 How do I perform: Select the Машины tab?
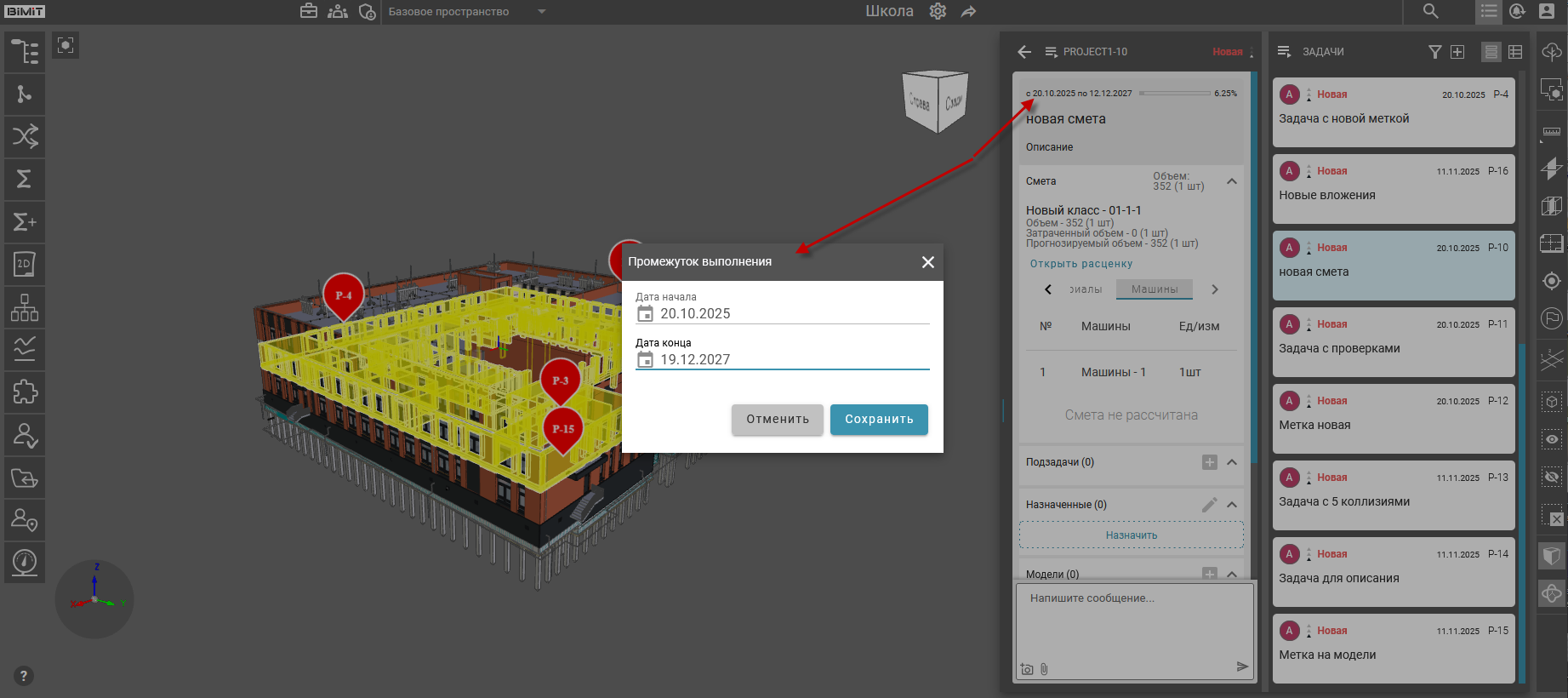pyautogui.click(x=1155, y=289)
